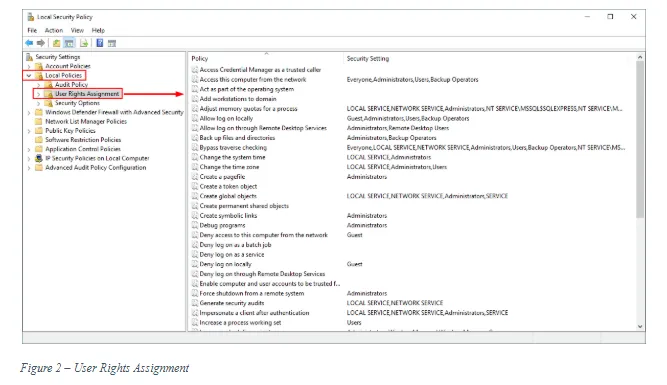Click the Back arrow toolbar icon
Screen dimensions: 667x385
click(x=29, y=43)
